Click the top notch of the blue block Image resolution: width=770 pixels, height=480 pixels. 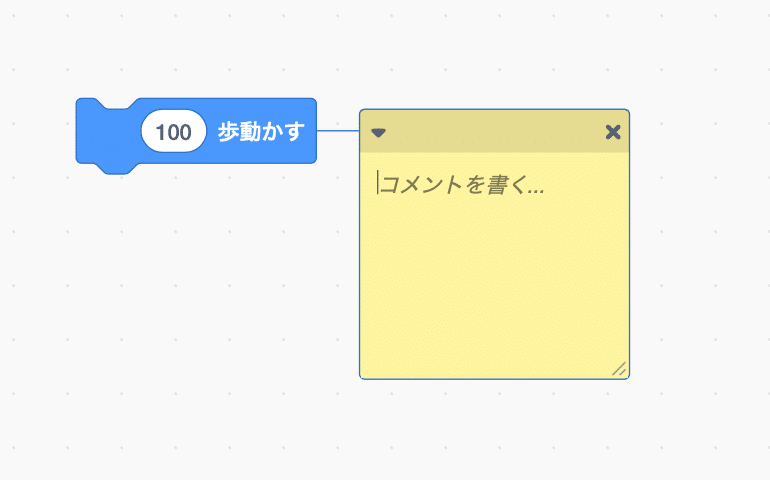click(x=117, y=103)
